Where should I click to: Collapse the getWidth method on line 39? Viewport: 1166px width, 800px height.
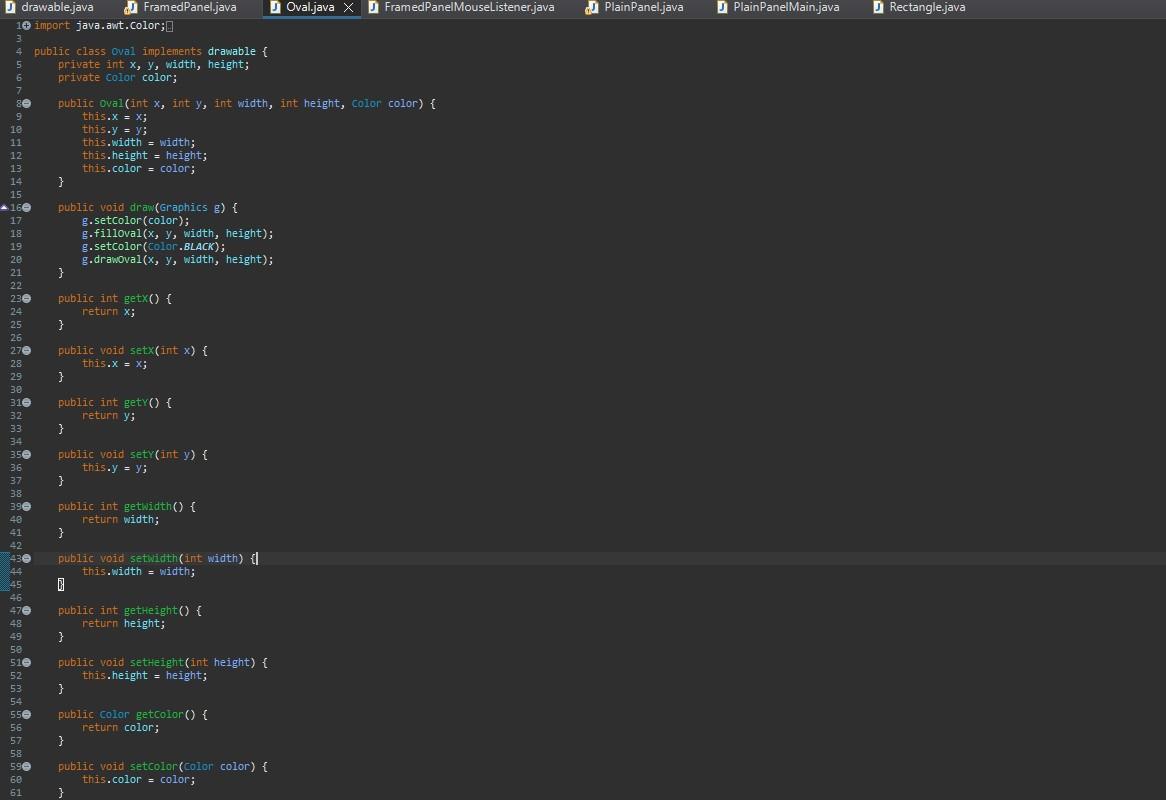coord(27,506)
